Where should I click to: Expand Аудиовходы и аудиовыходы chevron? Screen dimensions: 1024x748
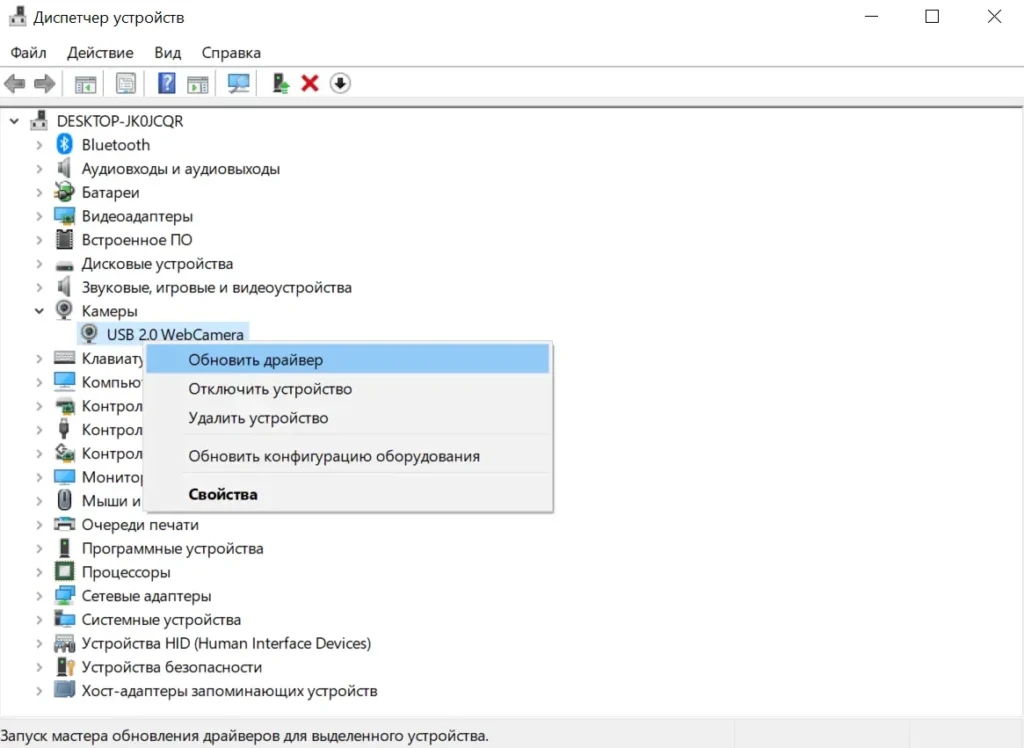(x=39, y=169)
